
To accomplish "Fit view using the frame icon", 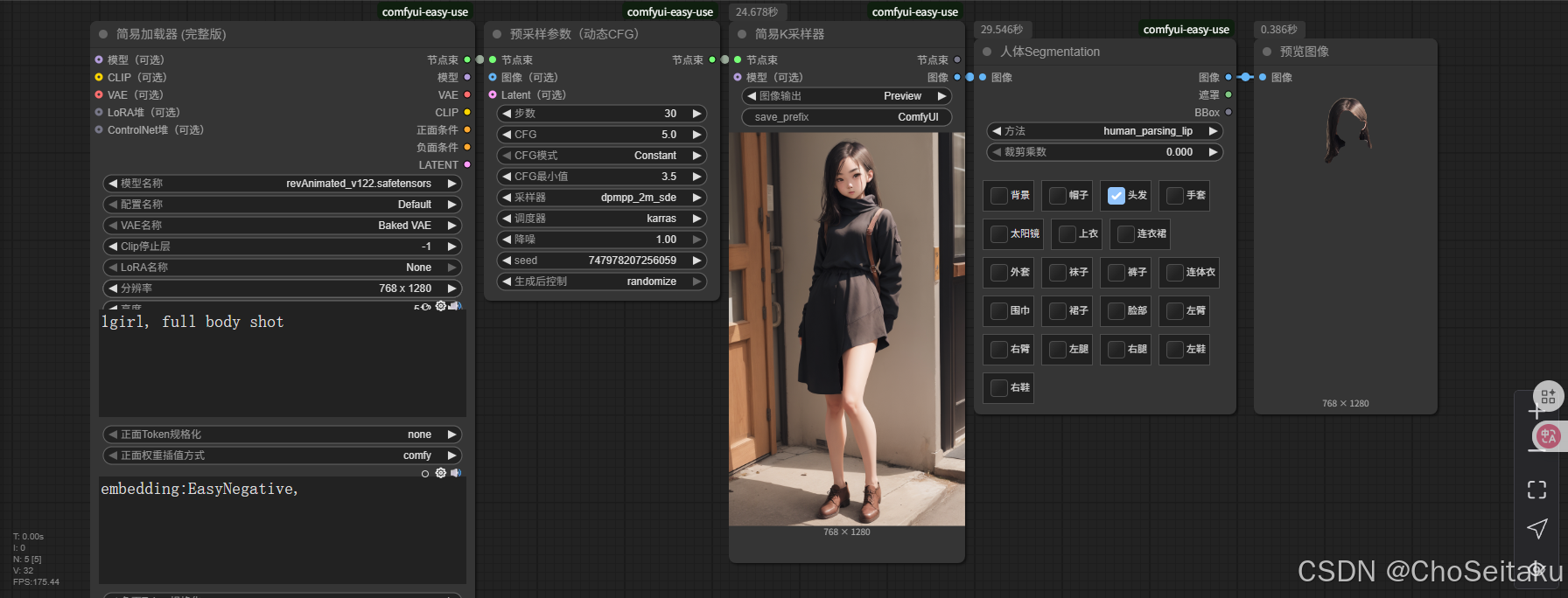I will (x=1536, y=490).
